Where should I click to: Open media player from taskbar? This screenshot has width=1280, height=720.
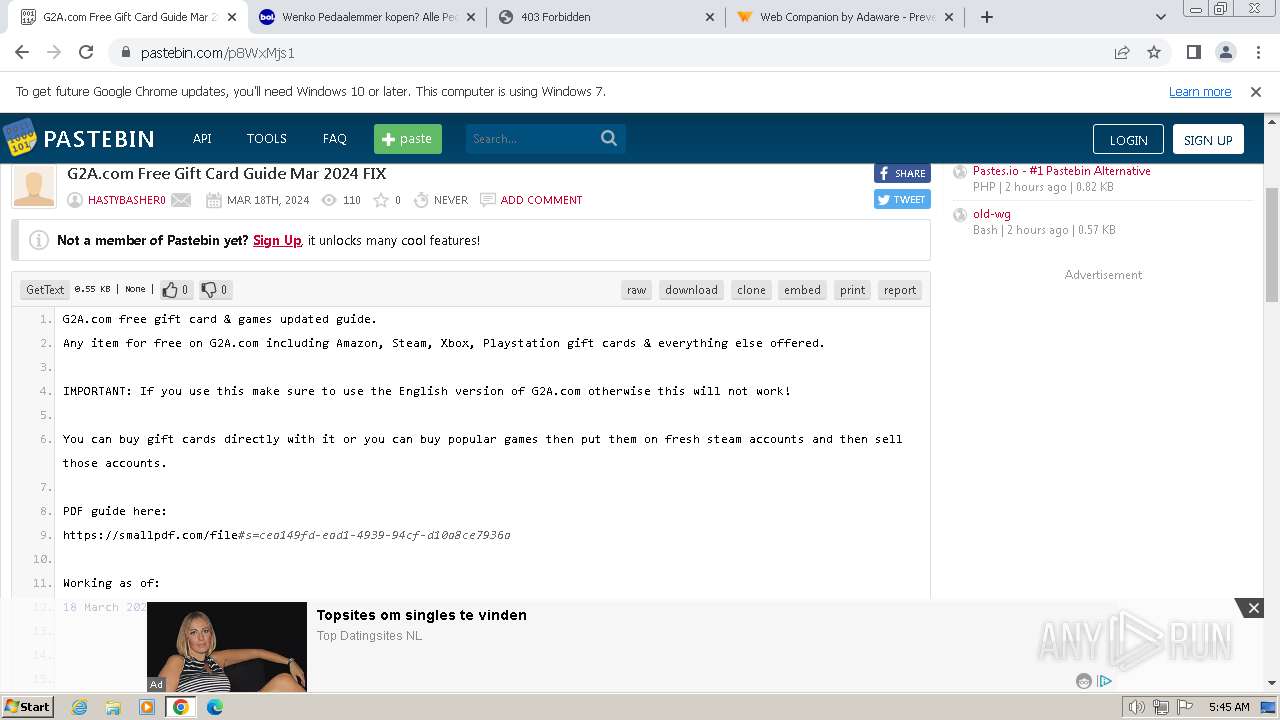(x=147, y=707)
